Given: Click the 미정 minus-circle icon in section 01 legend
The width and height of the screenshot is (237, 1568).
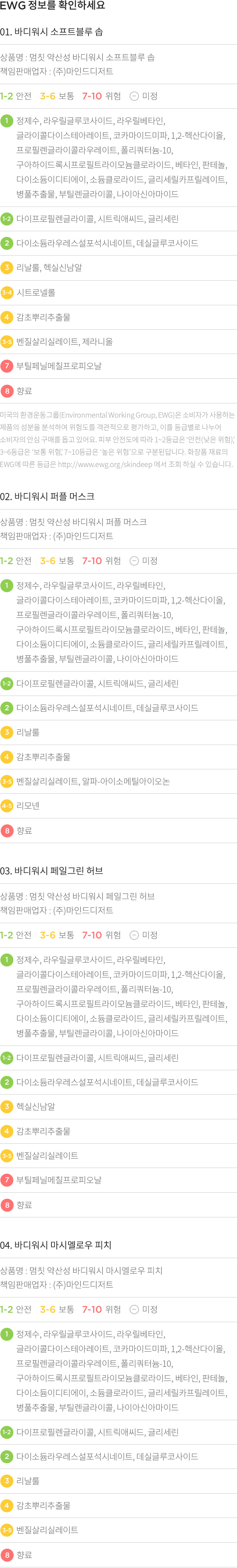Looking at the screenshot, I should click(x=134, y=95).
